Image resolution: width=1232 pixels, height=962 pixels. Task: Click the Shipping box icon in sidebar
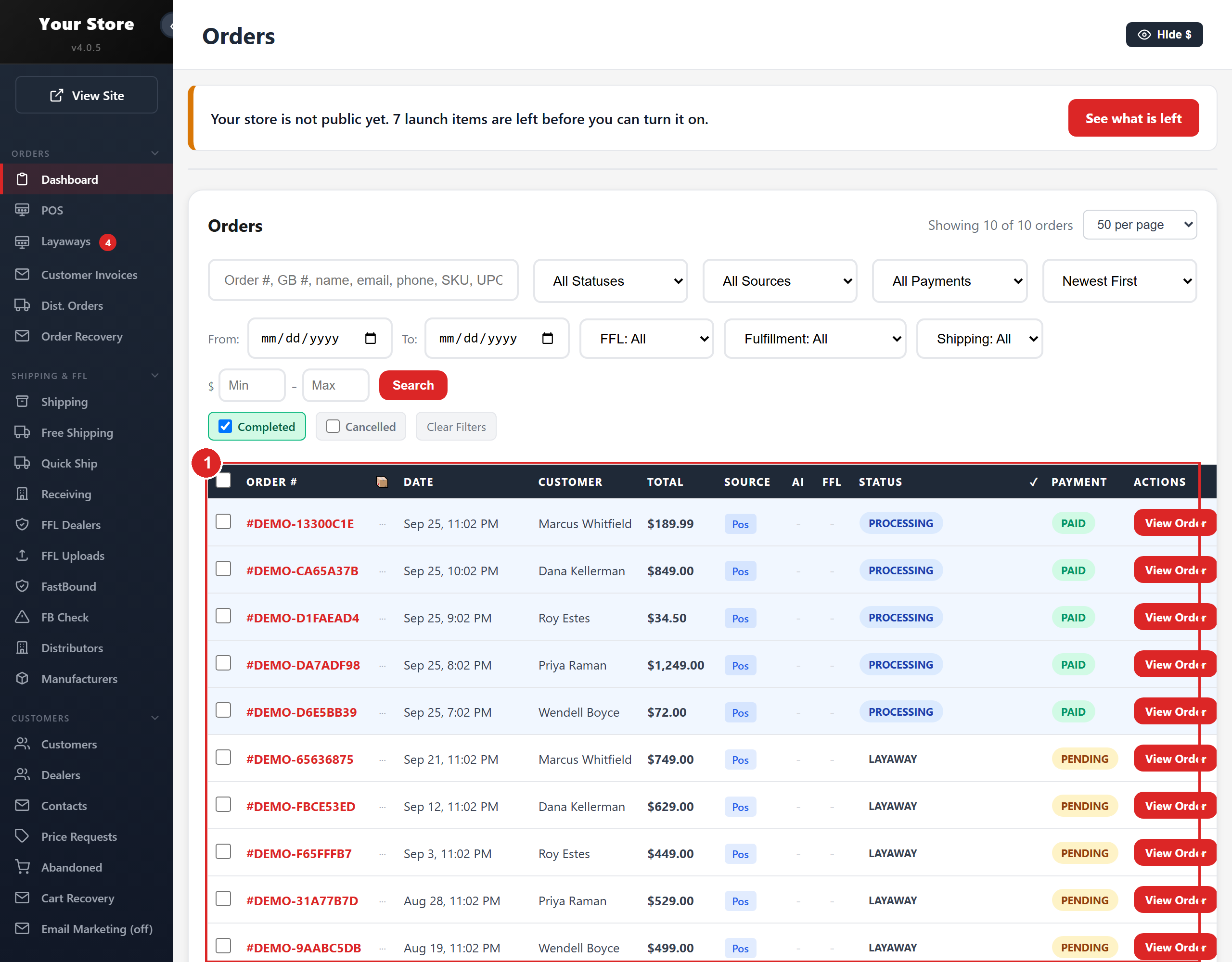pyautogui.click(x=22, y=402)
